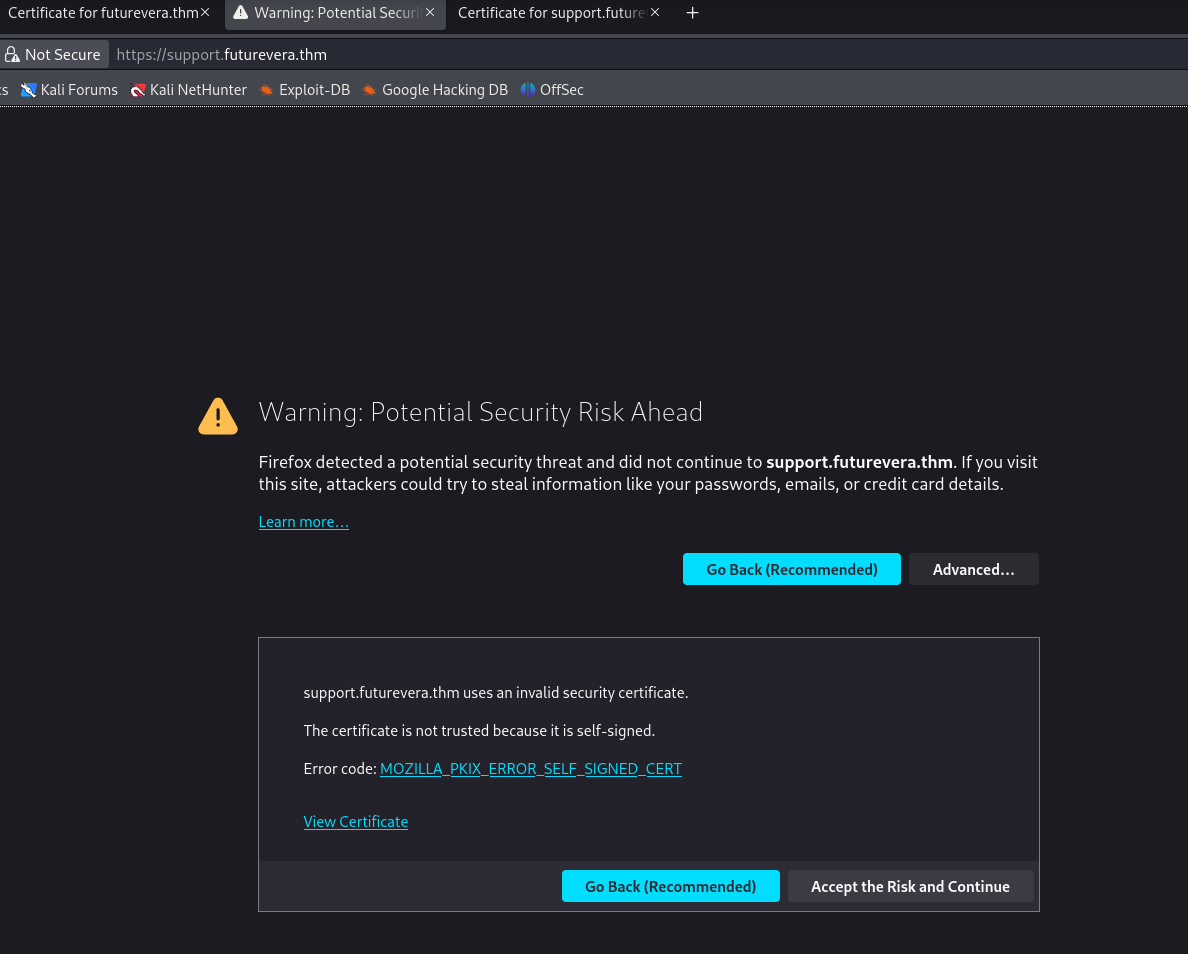Switch to 'Certificate for support.future' tab
This screenshot has width=1188, height=954.
click(x=550, y=13)
